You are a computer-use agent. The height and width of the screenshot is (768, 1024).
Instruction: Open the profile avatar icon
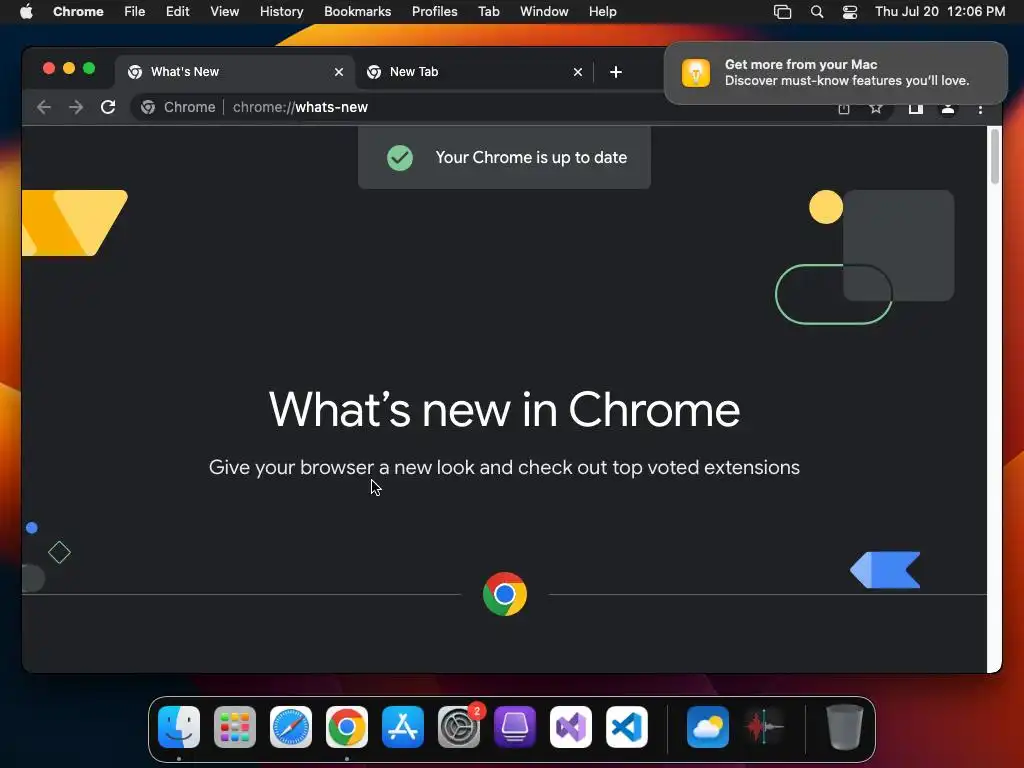point(948,108)
